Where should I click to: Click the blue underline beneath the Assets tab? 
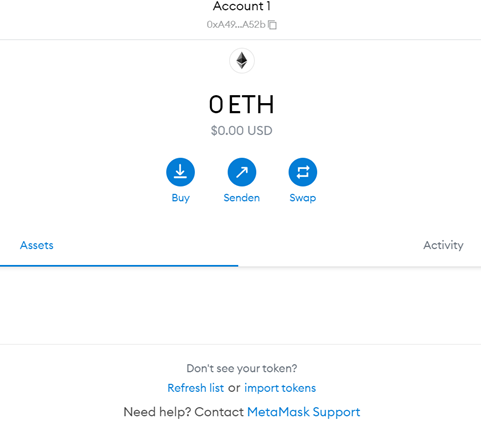tap(119, 266)
